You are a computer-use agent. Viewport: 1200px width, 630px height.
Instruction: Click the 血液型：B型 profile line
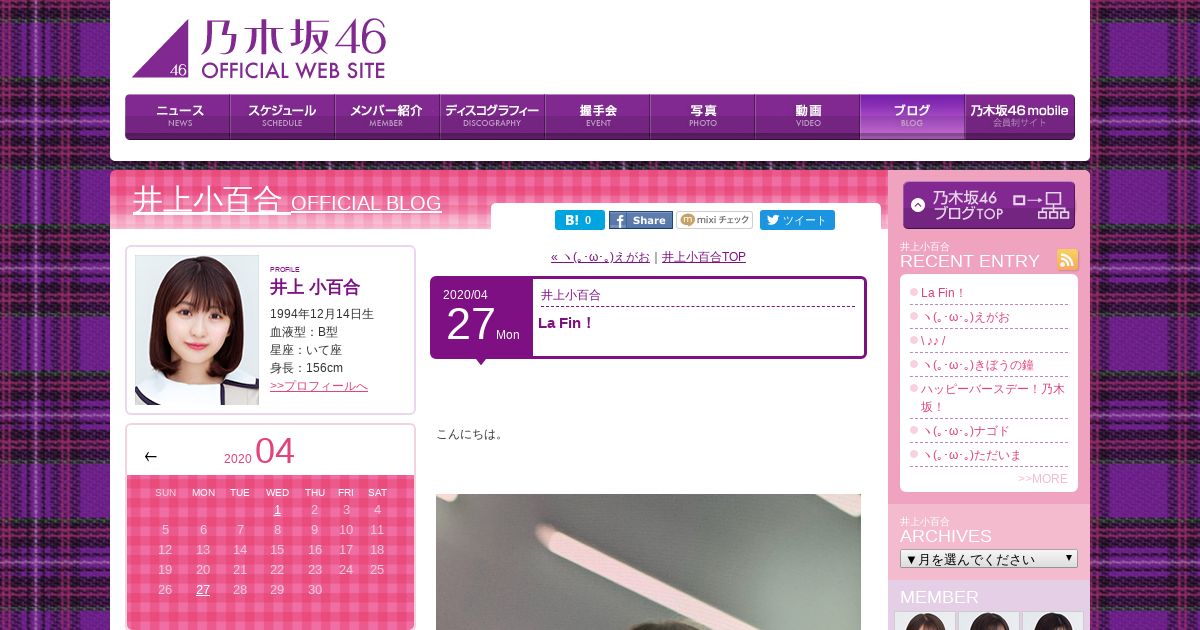pos(304,332)
